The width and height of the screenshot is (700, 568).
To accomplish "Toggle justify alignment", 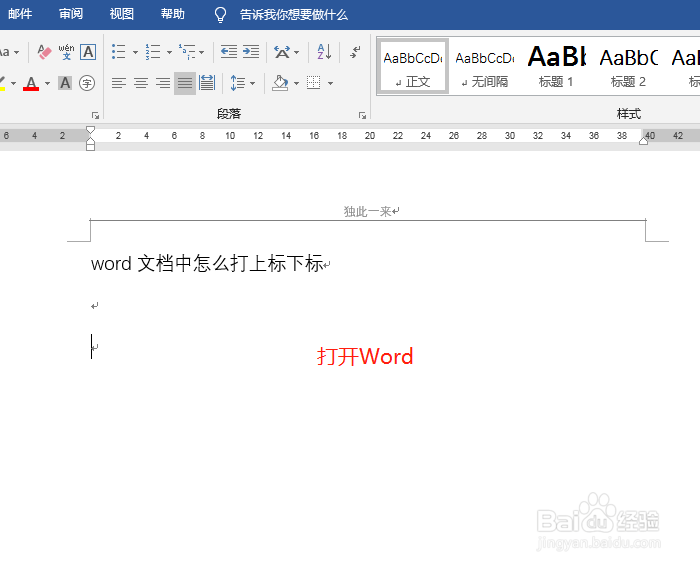I will (x=185, y=83).
